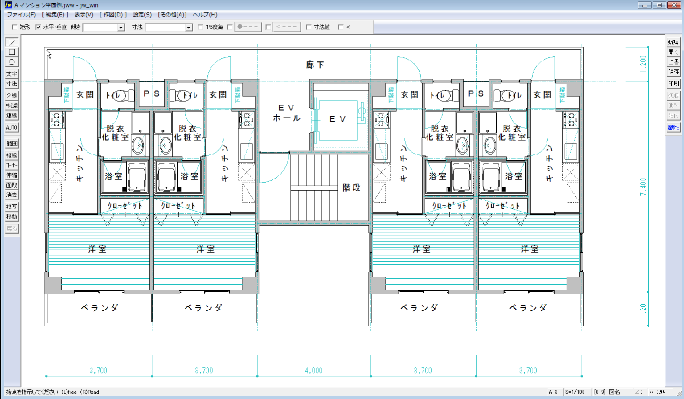
Task: Activate the 寸法 dimension tool
Action: click(12, 83)
